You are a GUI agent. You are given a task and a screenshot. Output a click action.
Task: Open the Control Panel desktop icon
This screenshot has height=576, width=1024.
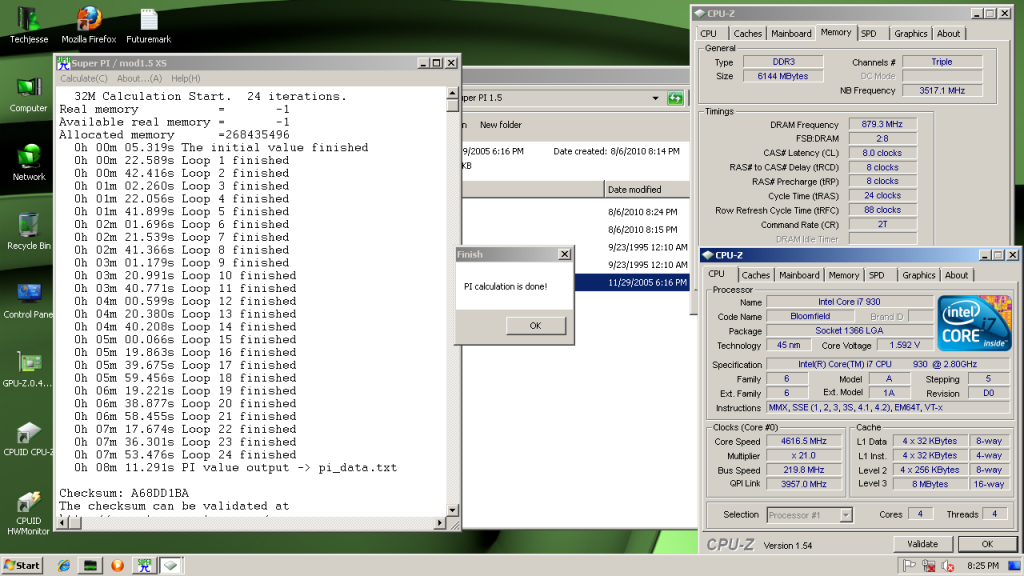(x=29, y=301)
